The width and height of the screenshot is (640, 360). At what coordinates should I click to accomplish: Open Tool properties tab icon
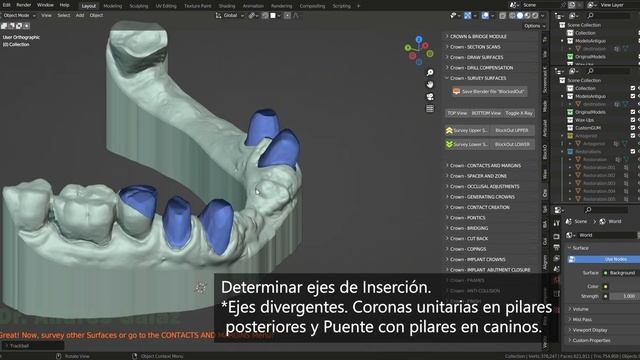(556, 223)
